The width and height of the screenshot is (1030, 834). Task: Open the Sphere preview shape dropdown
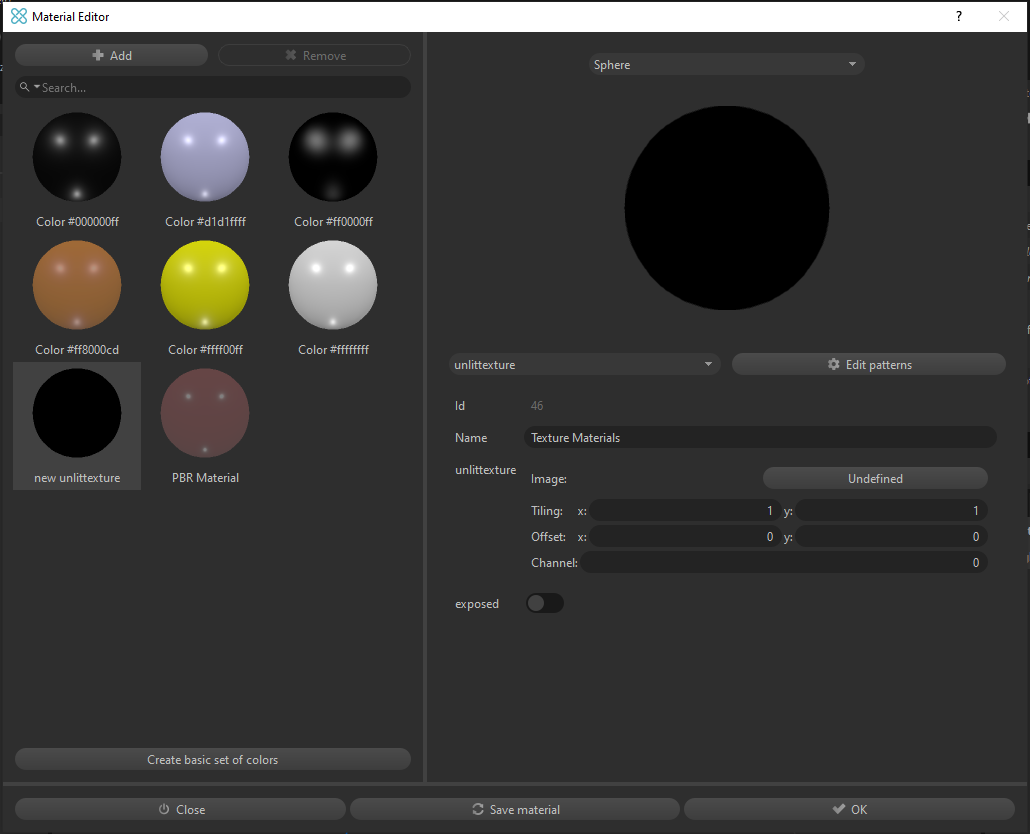pyautogui.click(x=726, y=65)
